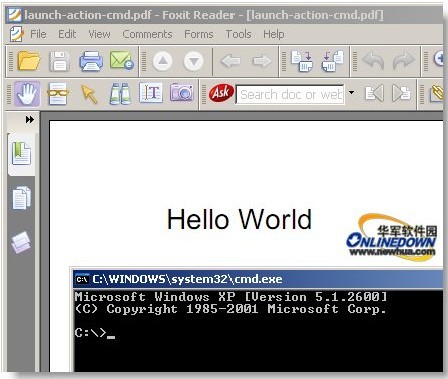Click the 'Search doc or web' field
The width and height of the screenshot is (448, 379).
pyautogui.click(x=290, y=94)
